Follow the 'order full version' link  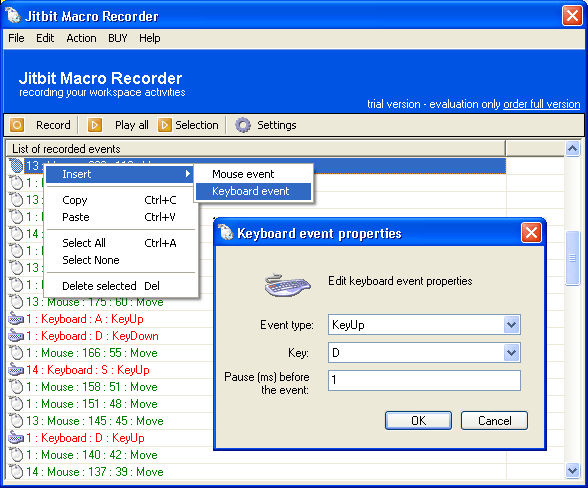[542, 104]
